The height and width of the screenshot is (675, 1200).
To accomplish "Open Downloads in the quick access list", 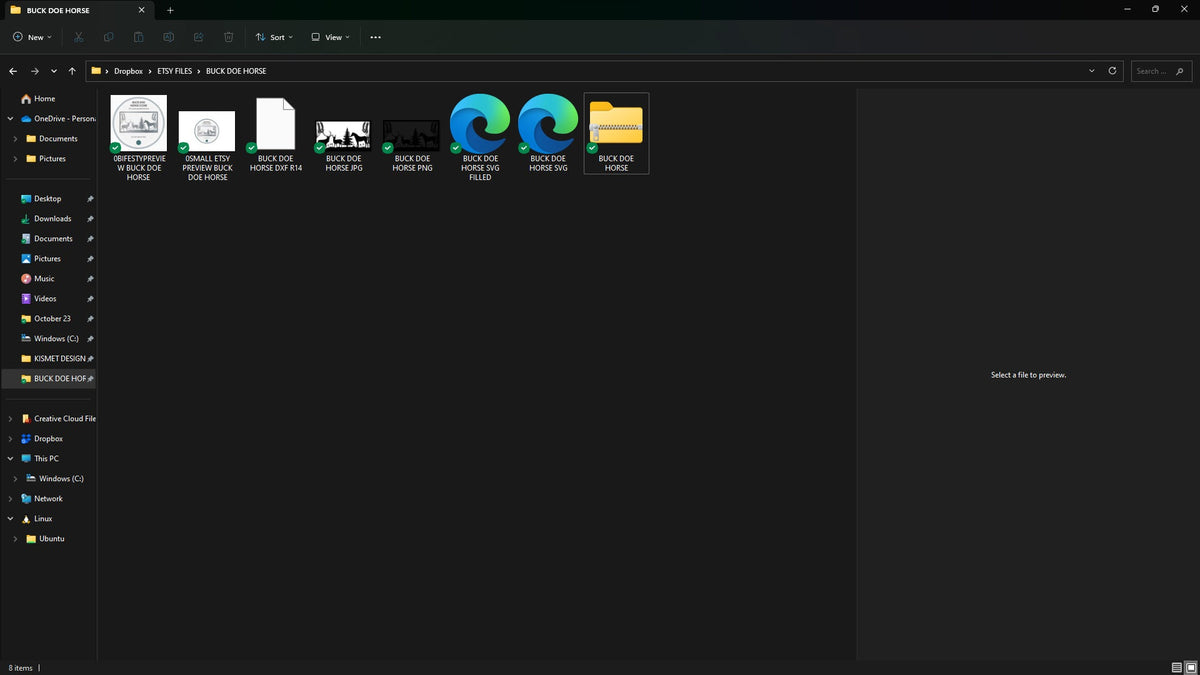I will [53, 218].
